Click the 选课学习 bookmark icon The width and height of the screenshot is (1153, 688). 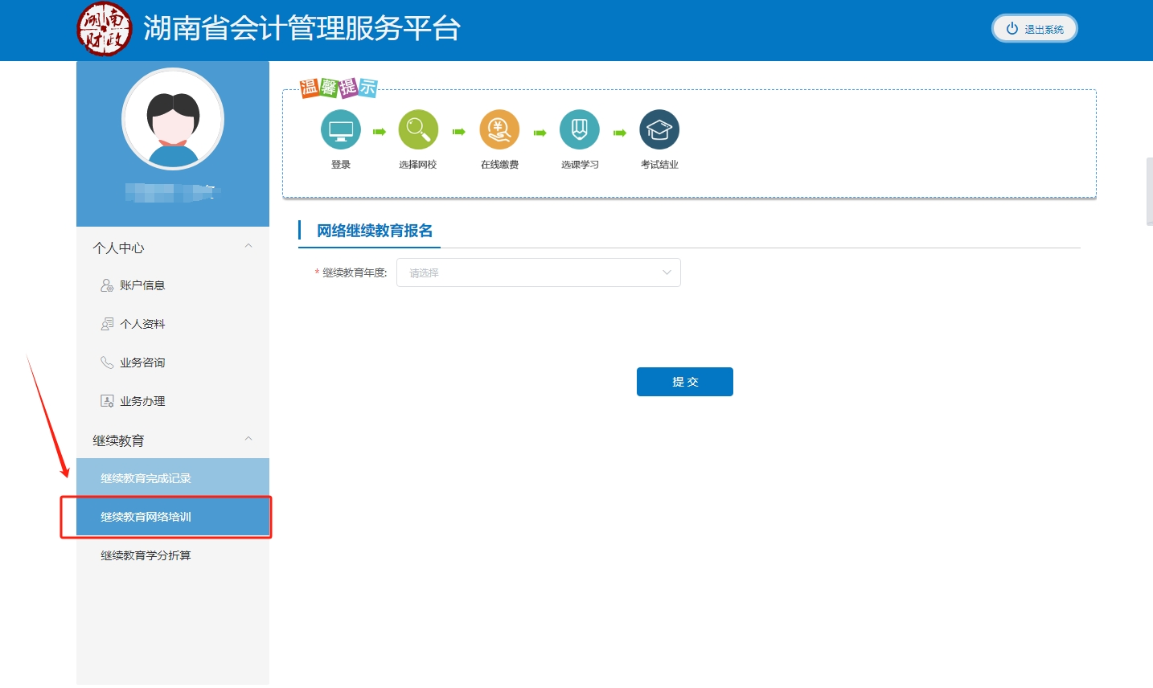pyautogui.click(x=579, y=128)
